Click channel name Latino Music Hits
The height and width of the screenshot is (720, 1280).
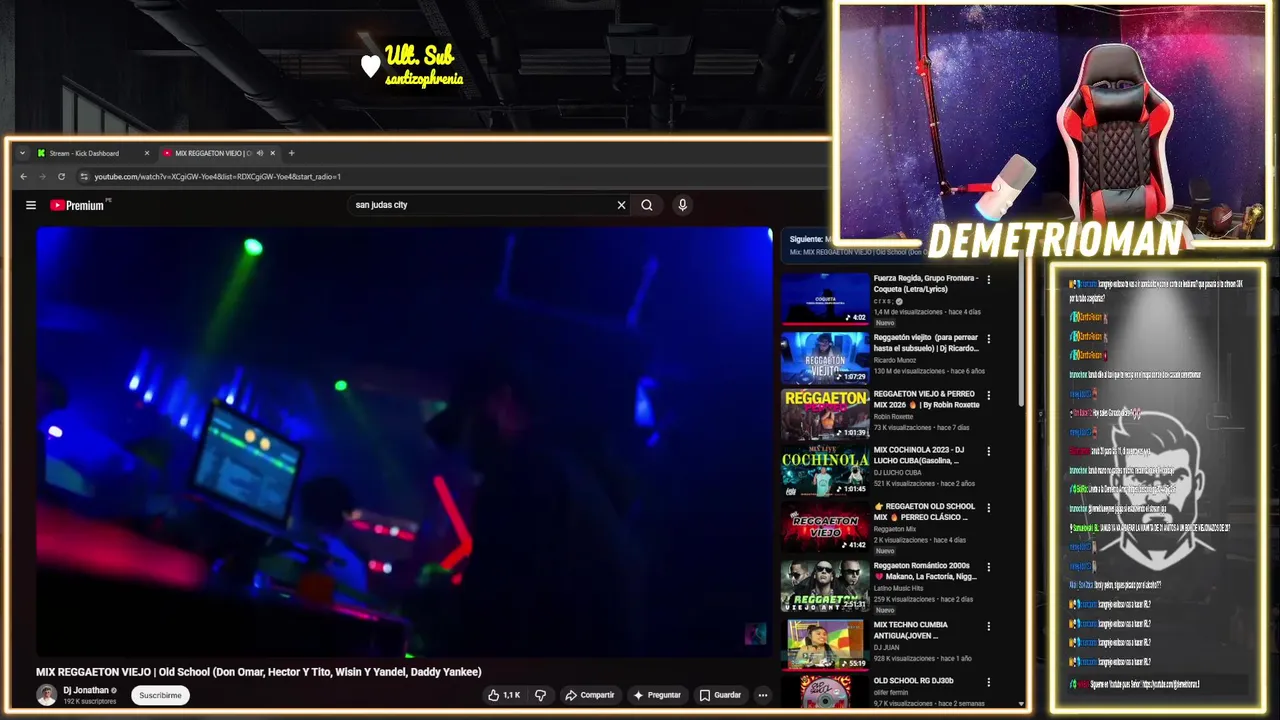[899, 588]
